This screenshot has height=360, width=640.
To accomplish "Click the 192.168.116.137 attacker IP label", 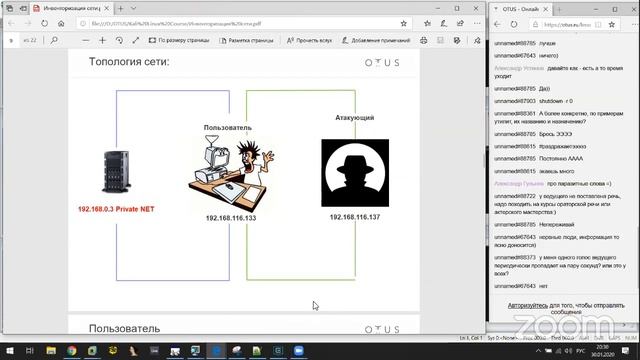I will (355, 217).
